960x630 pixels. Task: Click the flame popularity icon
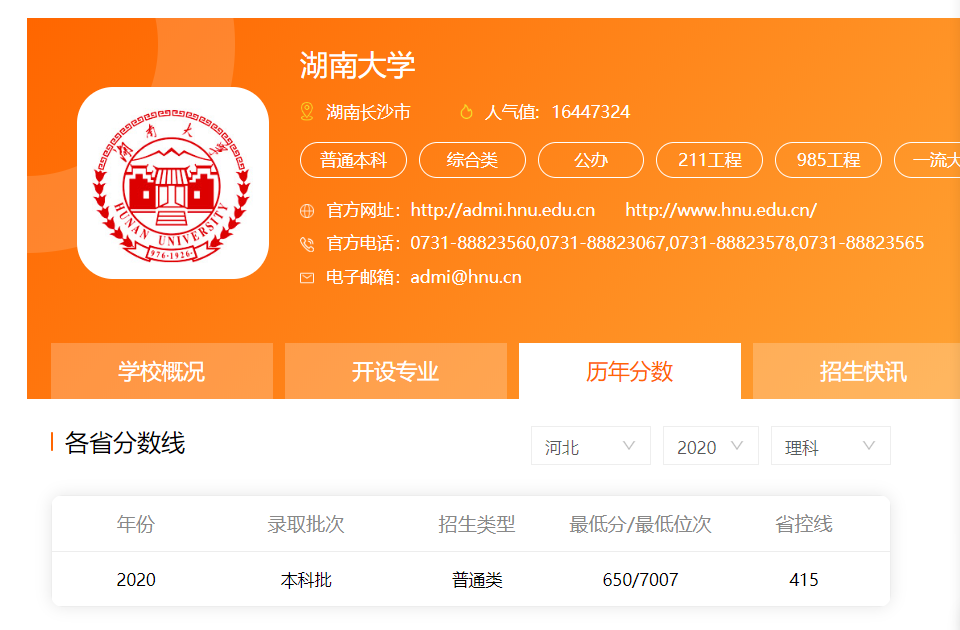pos(466,111)
